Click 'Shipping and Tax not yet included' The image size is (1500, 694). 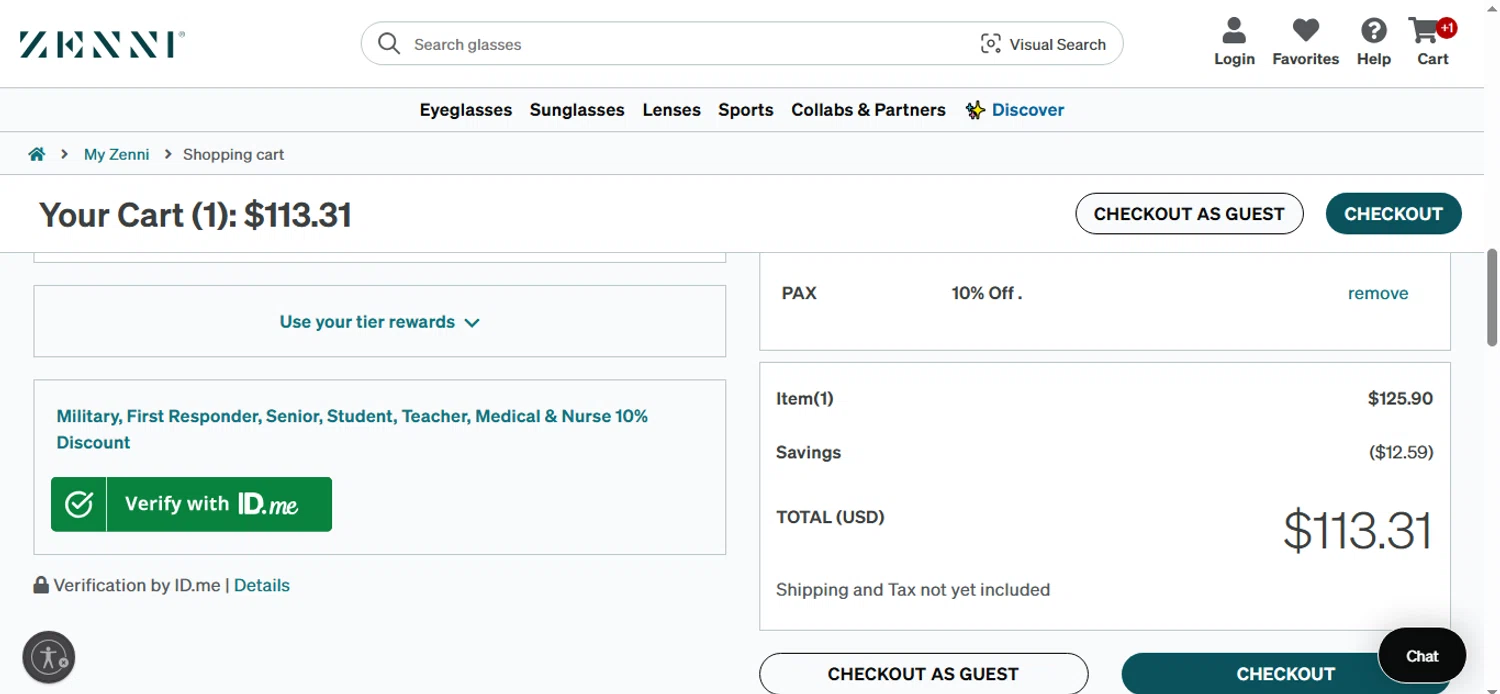(913, 589)
